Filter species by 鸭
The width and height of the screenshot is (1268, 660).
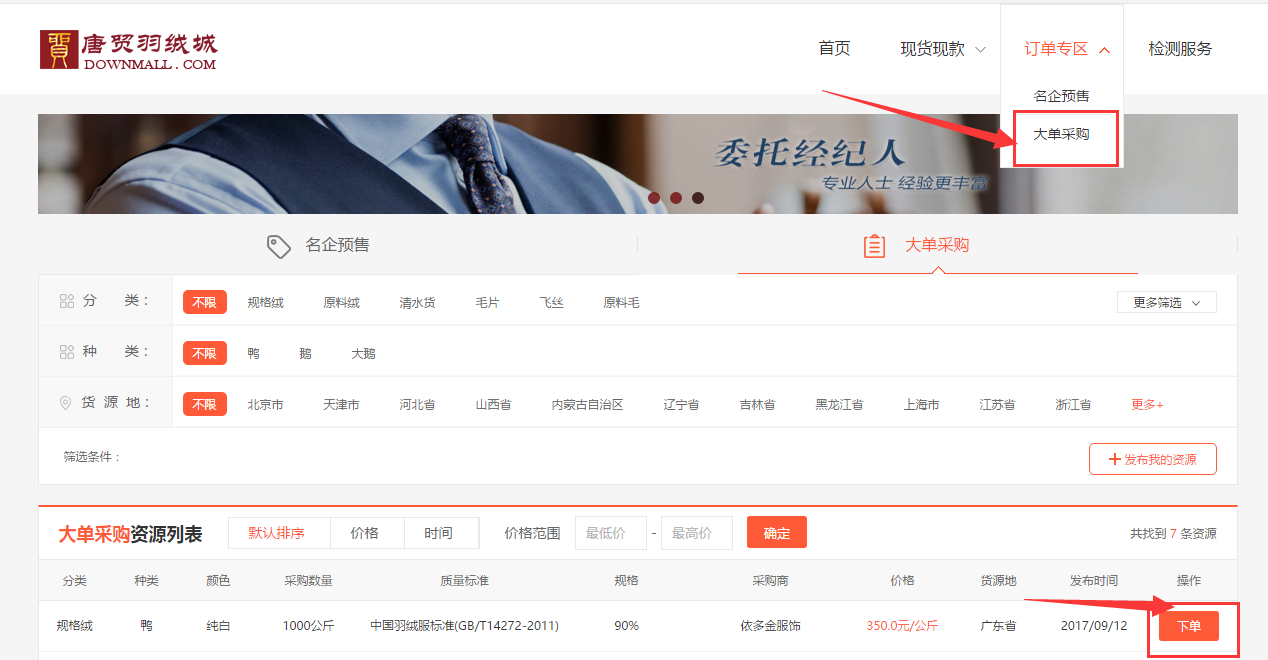coord(254,353)
